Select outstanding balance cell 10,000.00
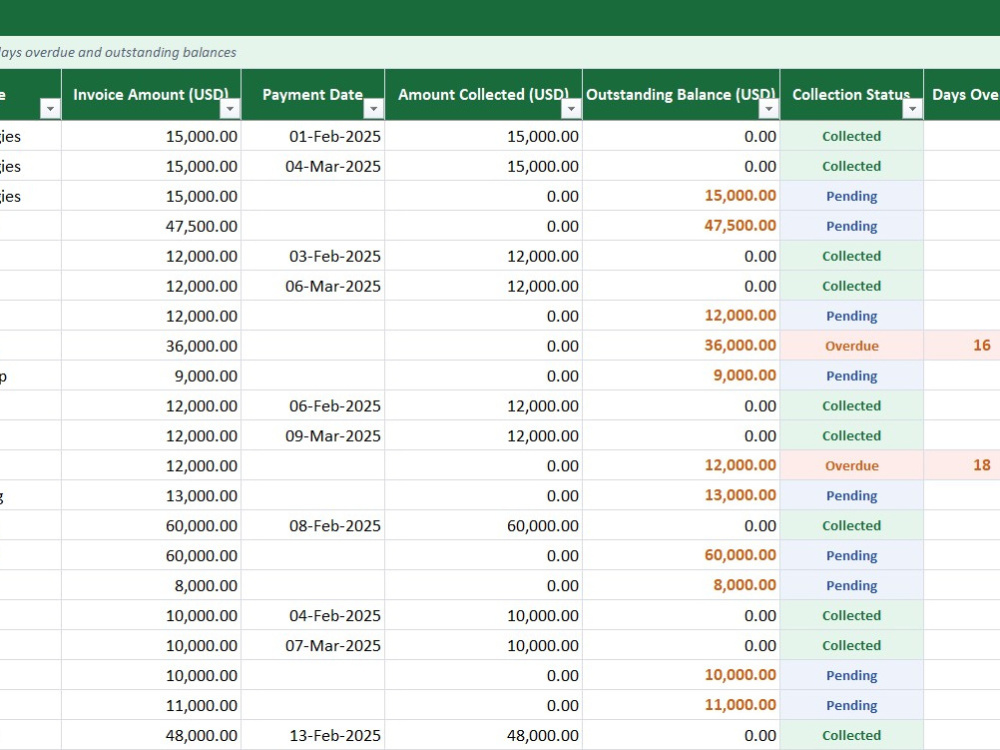 point(681,676)
